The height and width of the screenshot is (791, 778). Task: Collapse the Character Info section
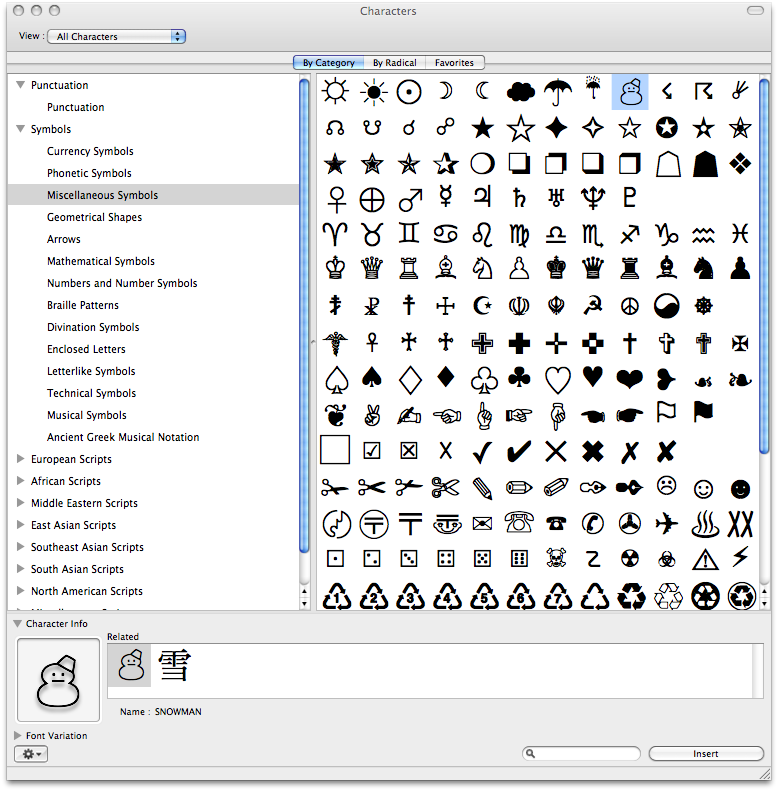coord(17,624)
